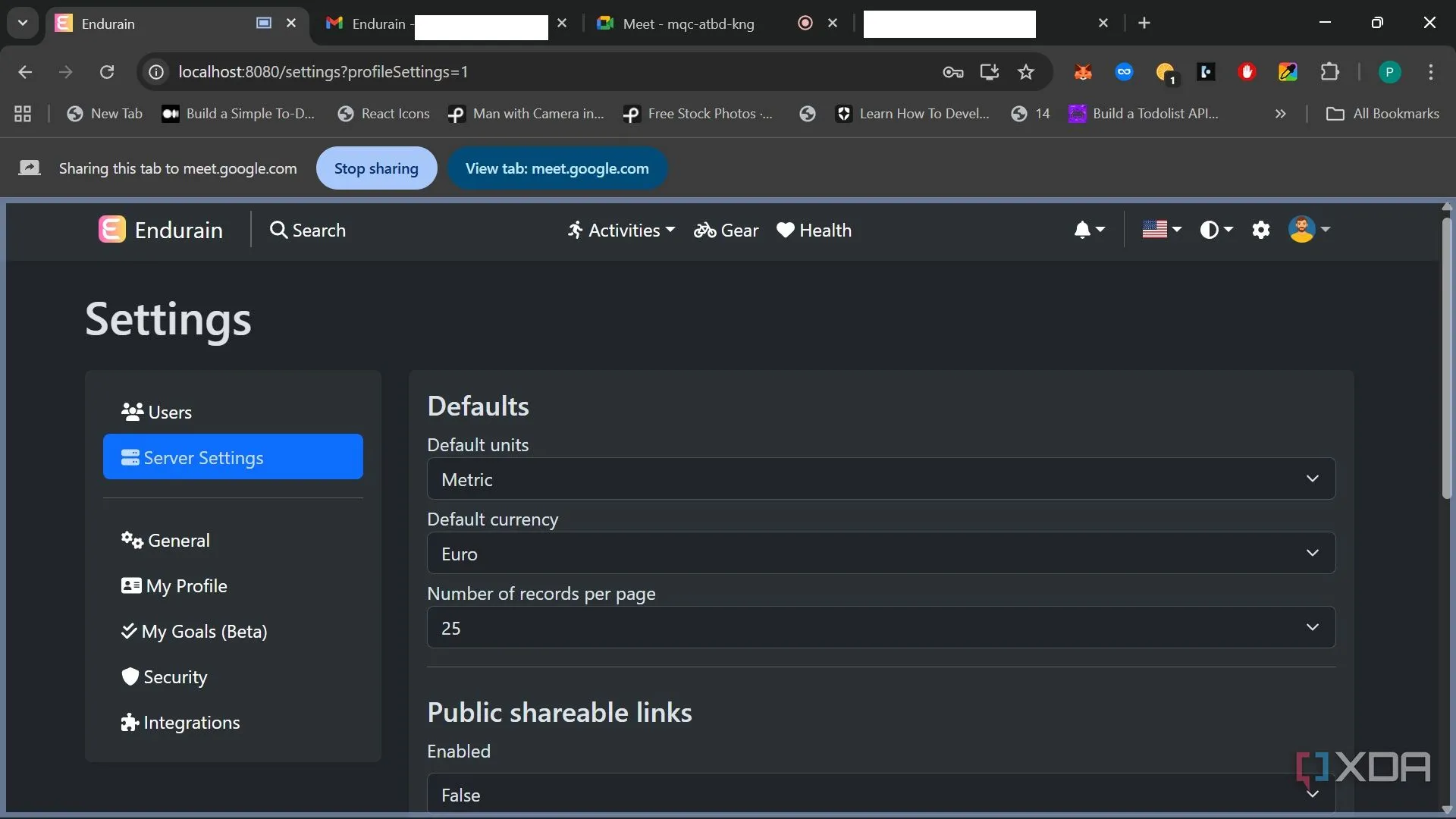Click the MetaMask fox extension icon
This screenshot has width=1456, height=819.
[x=1083, y=72]
